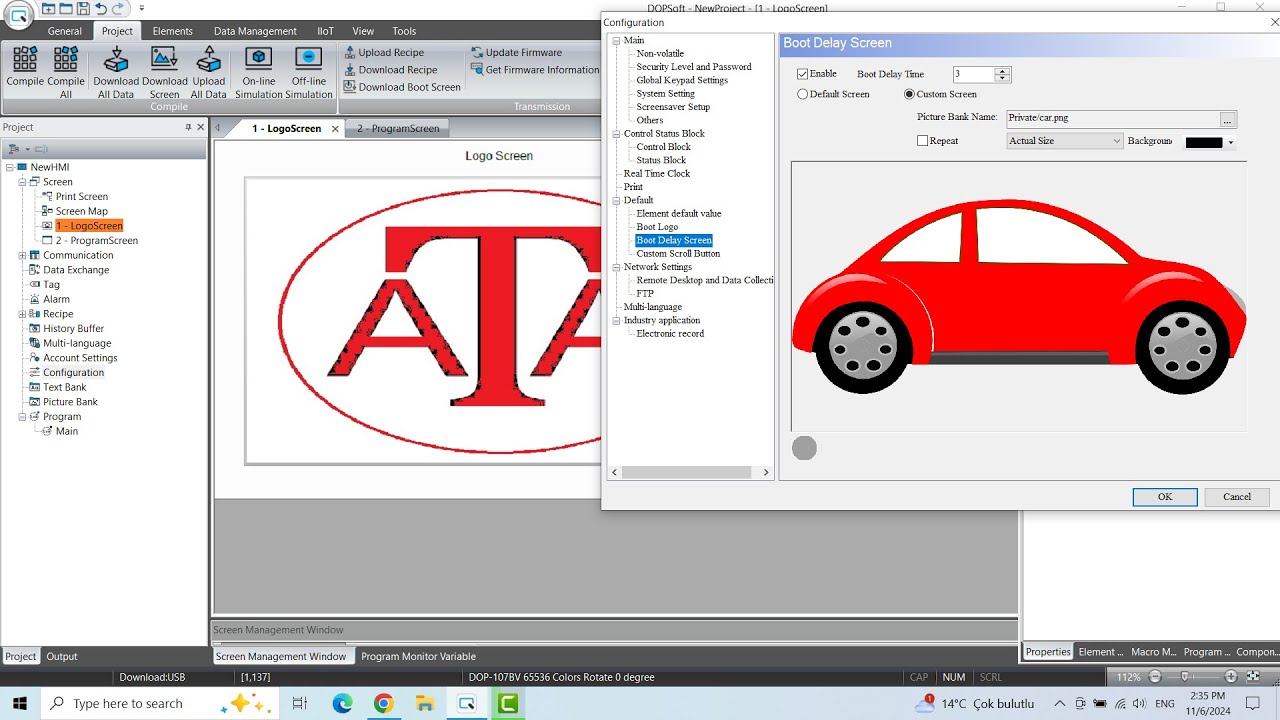This screenshot has height=720, width=1280.
Task: Collapse the Program tree node
Action: click(22, 416)
